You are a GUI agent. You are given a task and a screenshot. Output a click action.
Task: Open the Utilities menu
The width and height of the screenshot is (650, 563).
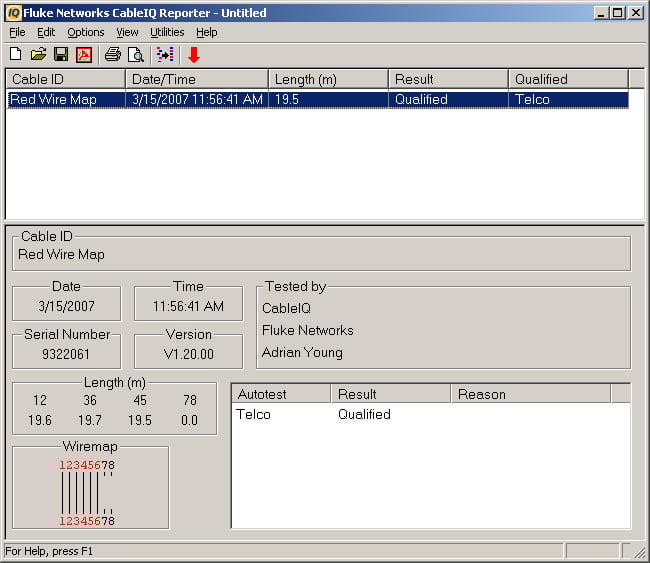click(x=167, y=32)
